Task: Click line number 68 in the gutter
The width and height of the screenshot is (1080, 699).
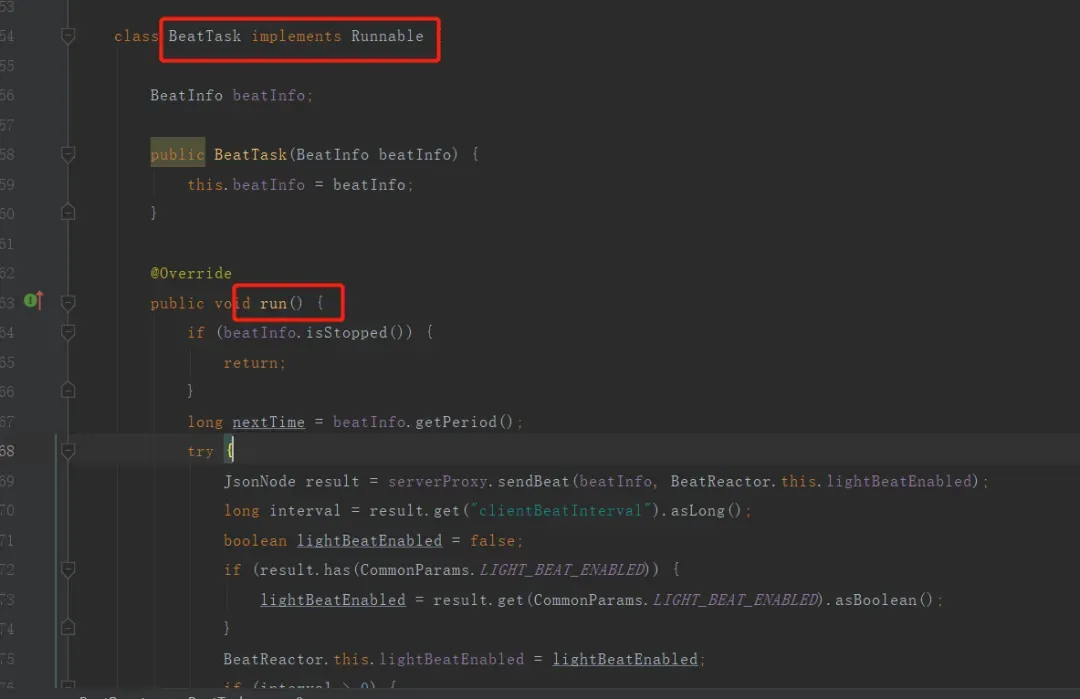Action: (x=8, y=451)
